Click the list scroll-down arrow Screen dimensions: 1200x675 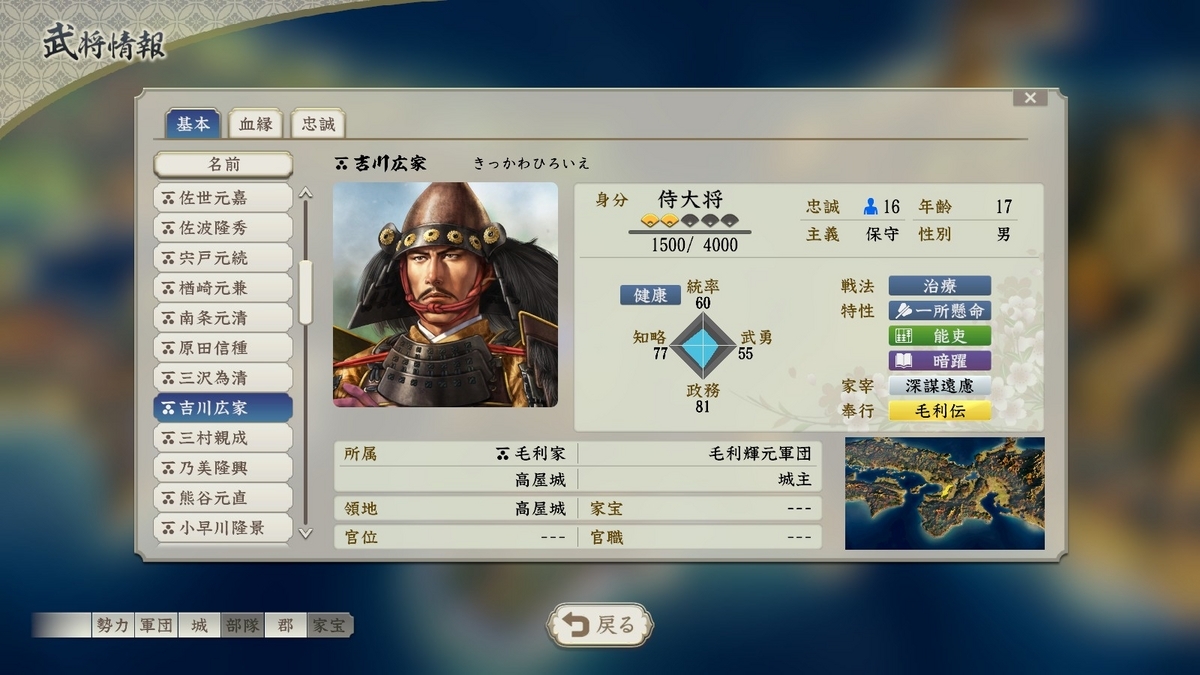[x=306, y=533]
